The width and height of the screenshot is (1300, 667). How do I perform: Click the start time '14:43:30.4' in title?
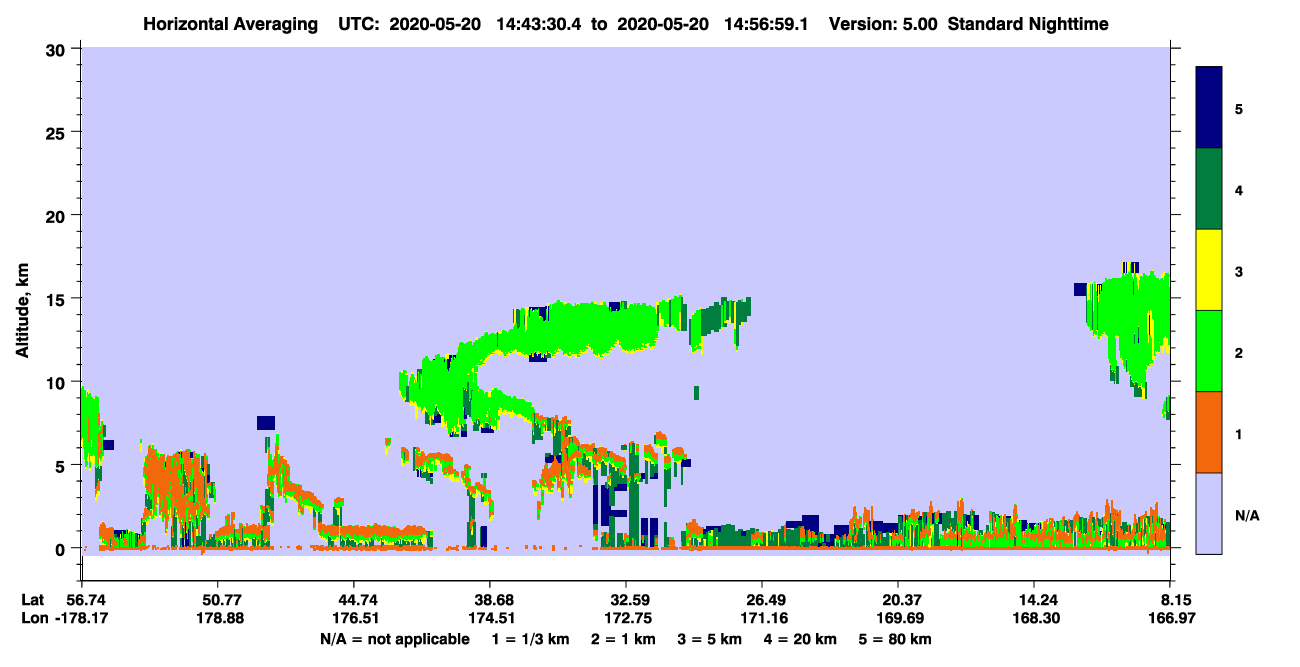coord(538,24)
